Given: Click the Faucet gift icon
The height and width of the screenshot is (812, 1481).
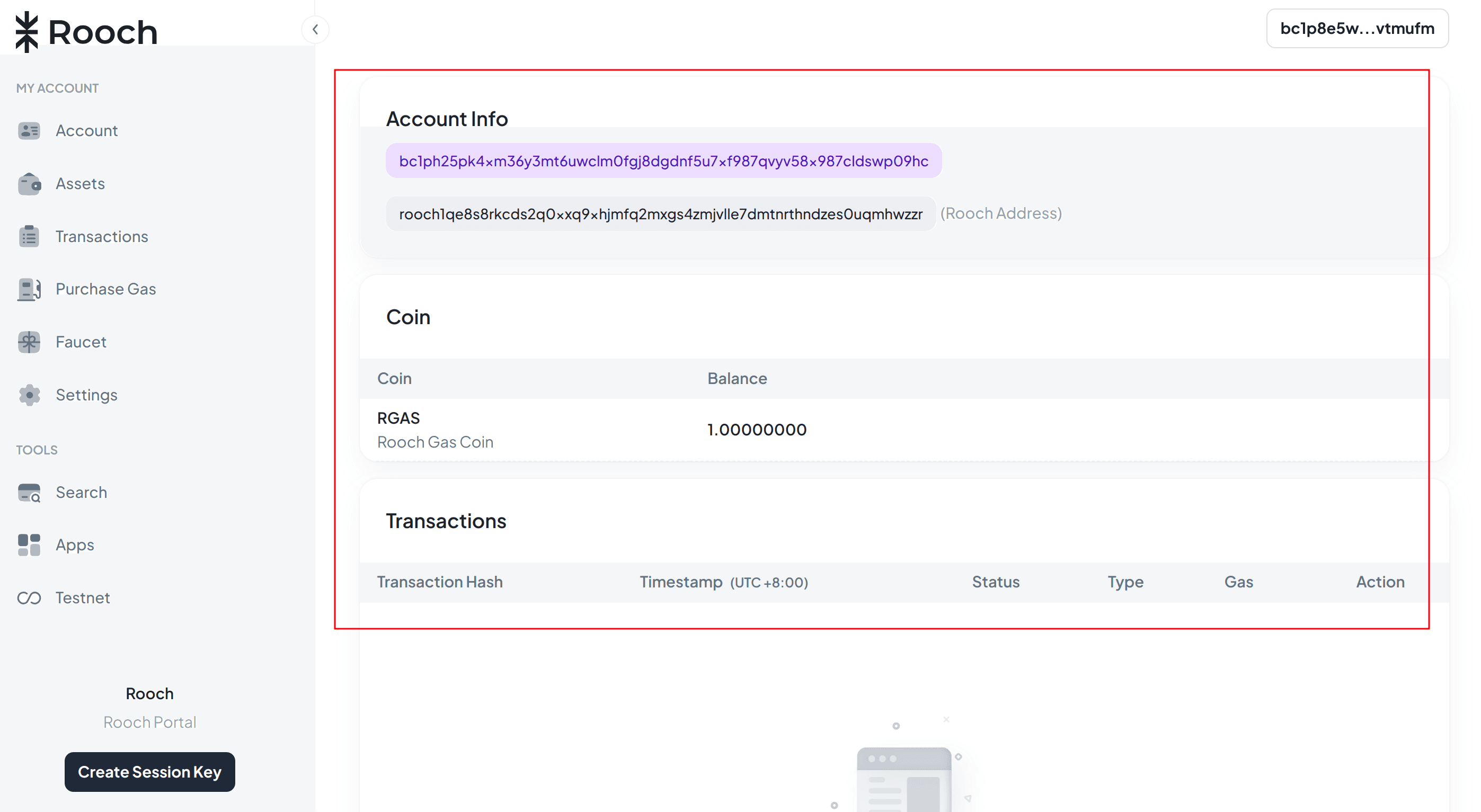Looking at the screenshot, I should click(x=29, y=342).
